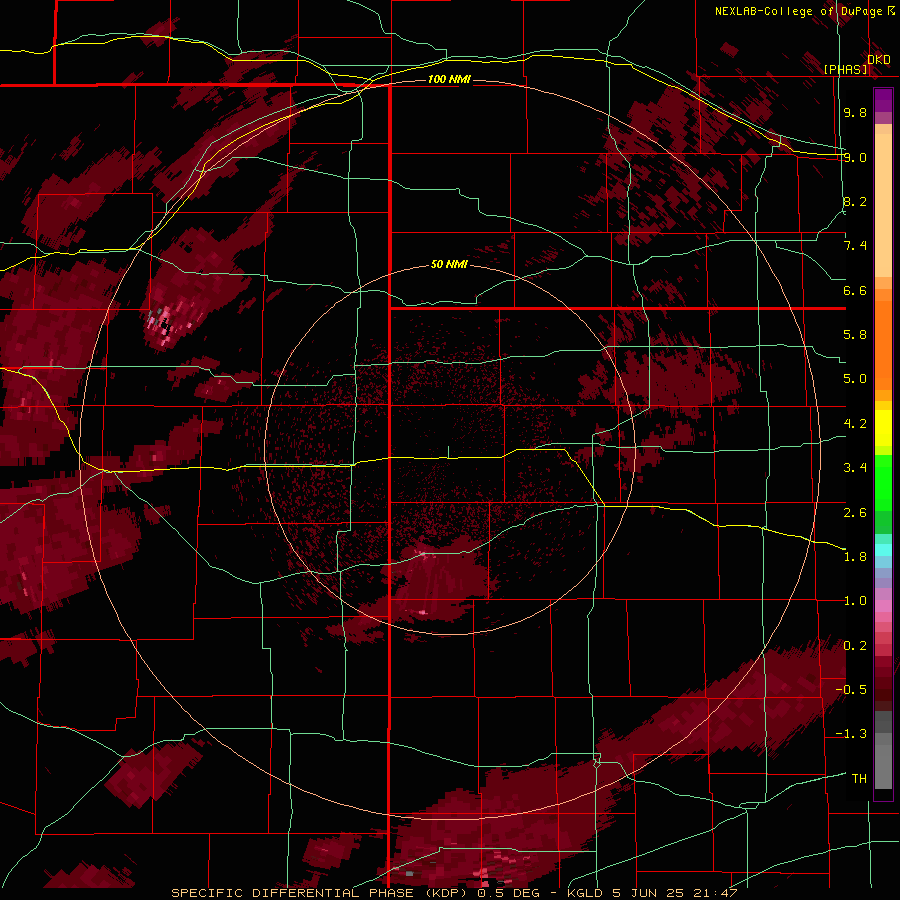Viewport: 900px width, 900px height.
Task: Pick the bright green segment of the color bar
Action: pos(883,482)
